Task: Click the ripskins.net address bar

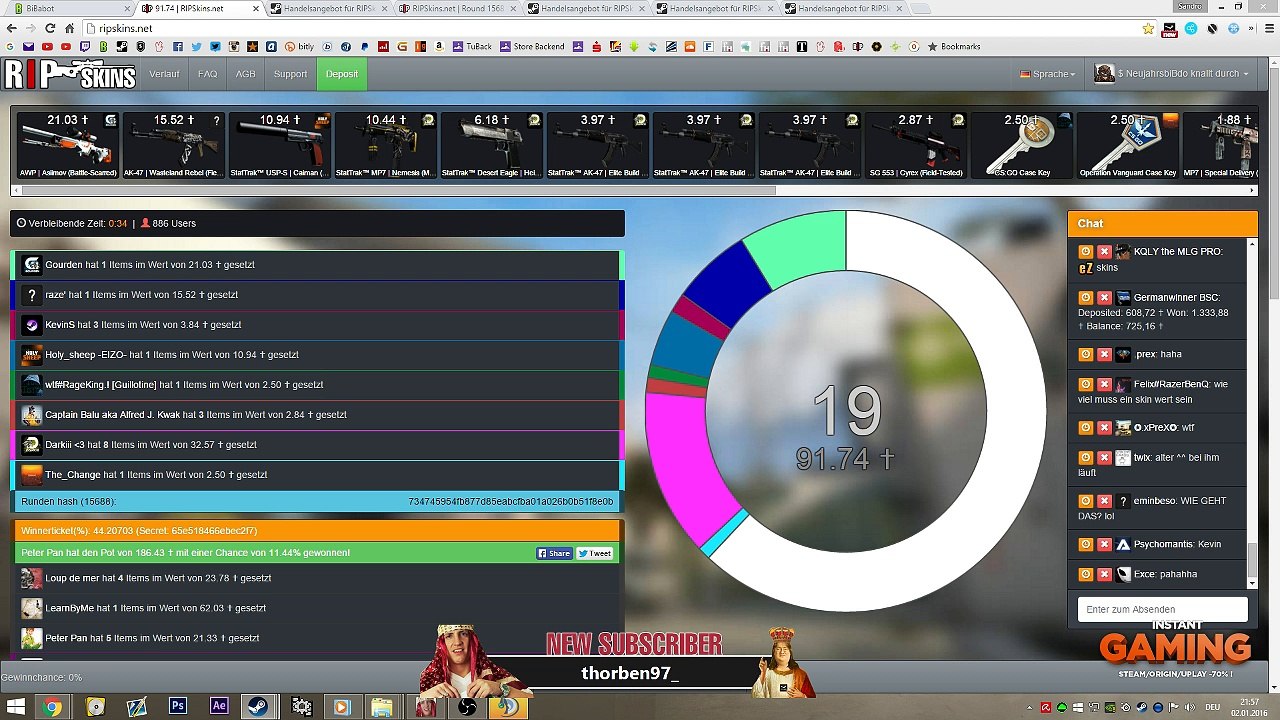Action: pos(612,28)
